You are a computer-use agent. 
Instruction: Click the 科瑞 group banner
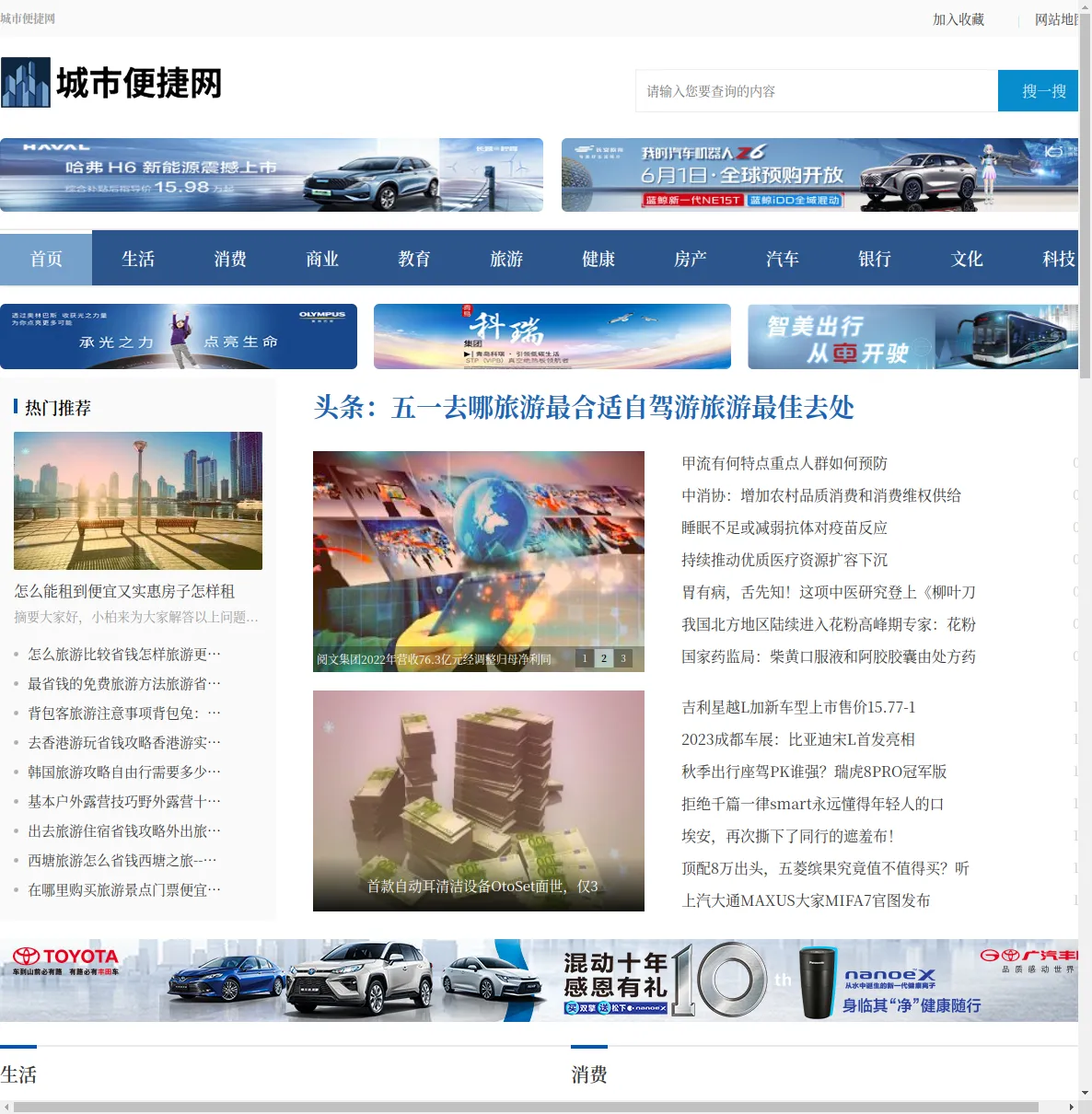[552, 336]
